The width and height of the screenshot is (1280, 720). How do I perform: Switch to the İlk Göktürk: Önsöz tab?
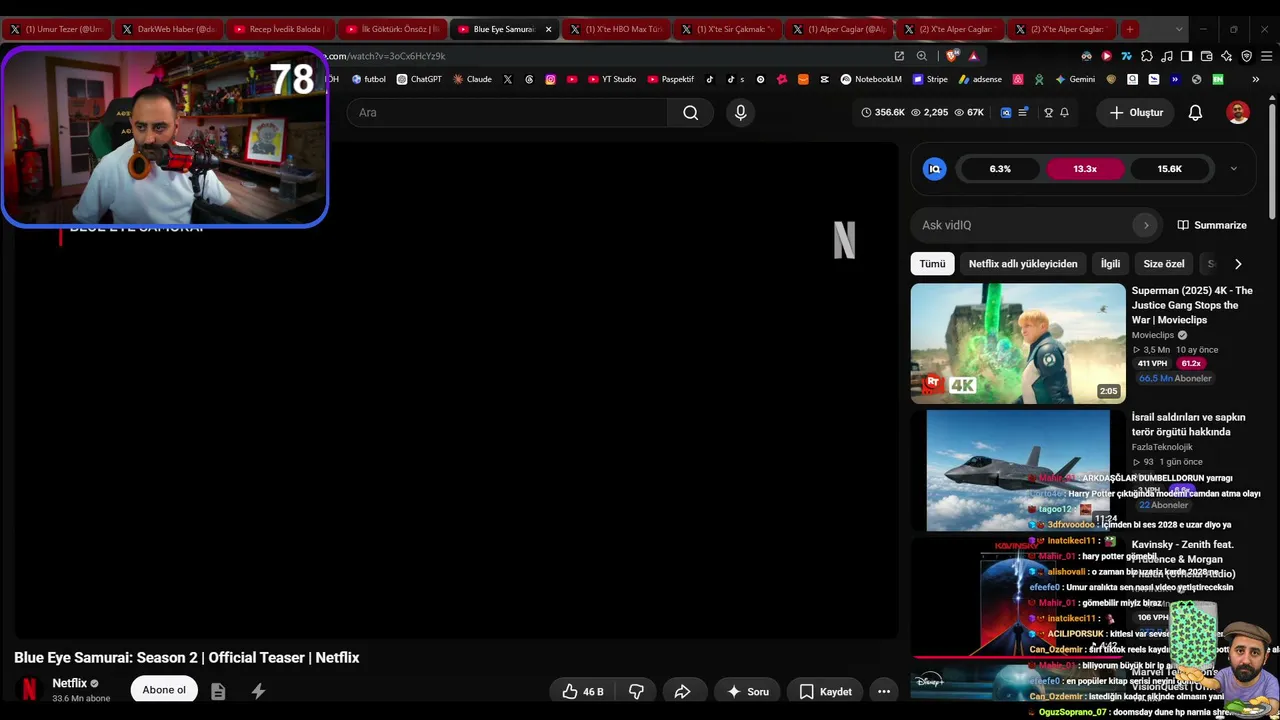tap(393, 29)
